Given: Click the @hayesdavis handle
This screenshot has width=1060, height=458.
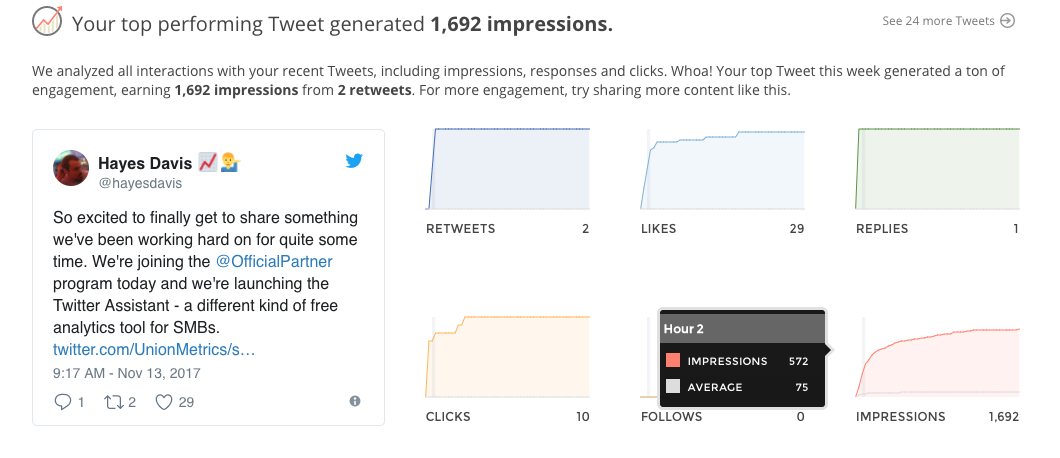Looking at the screenshot, I should tap(141, 183).
